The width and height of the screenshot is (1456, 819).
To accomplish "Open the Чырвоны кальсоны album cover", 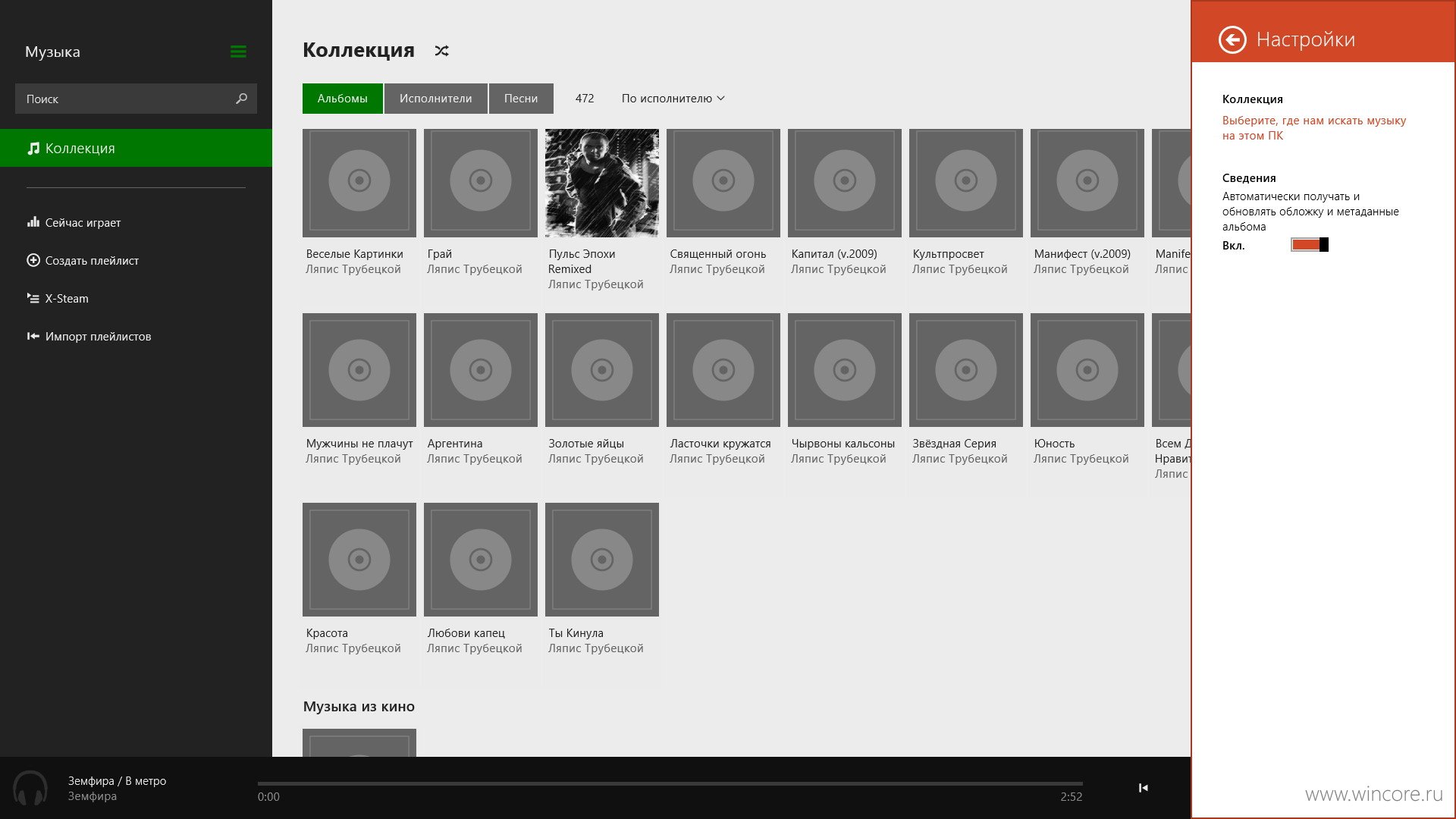I will [845, 370].
